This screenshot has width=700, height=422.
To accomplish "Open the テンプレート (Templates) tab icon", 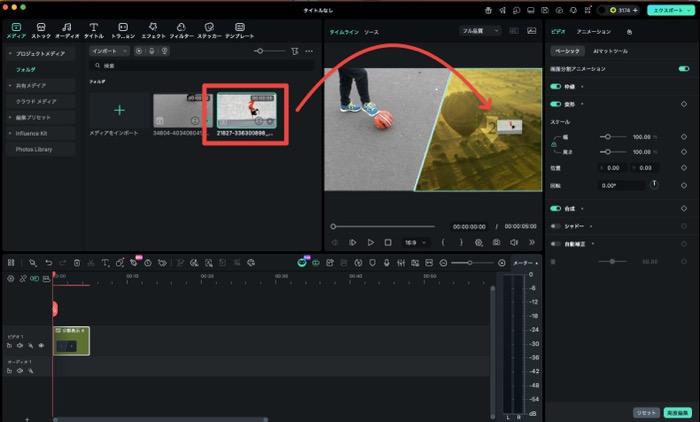I will tap(240, 27).
